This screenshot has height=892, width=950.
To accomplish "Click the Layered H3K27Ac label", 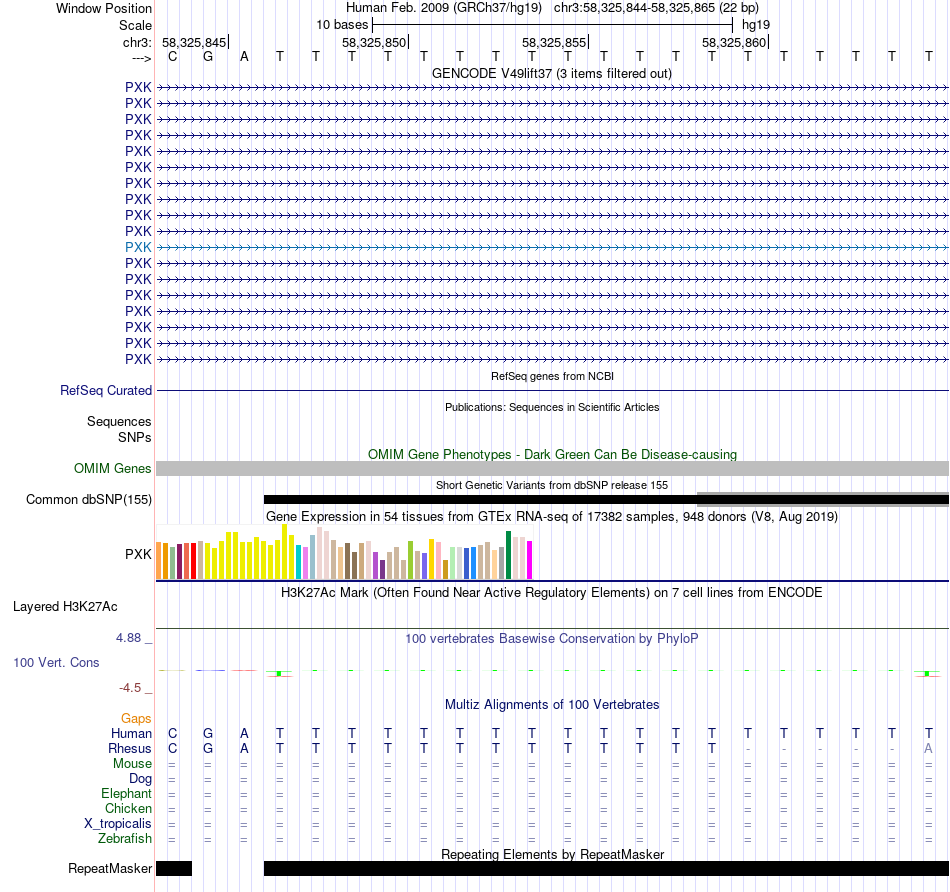I will pos(65,607).
